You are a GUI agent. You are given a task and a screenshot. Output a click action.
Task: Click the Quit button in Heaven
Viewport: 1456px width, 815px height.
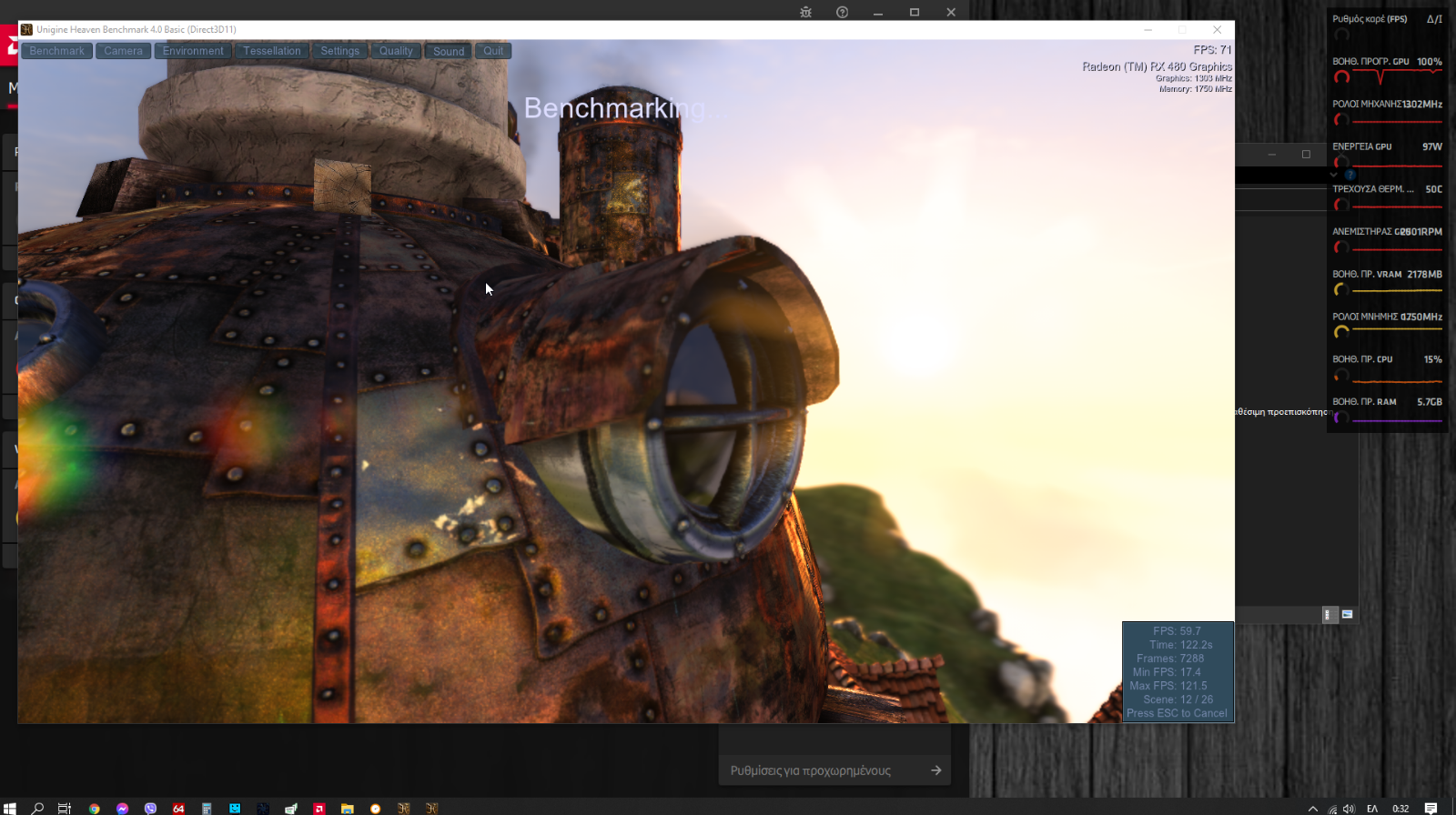[x=493, y=51]
